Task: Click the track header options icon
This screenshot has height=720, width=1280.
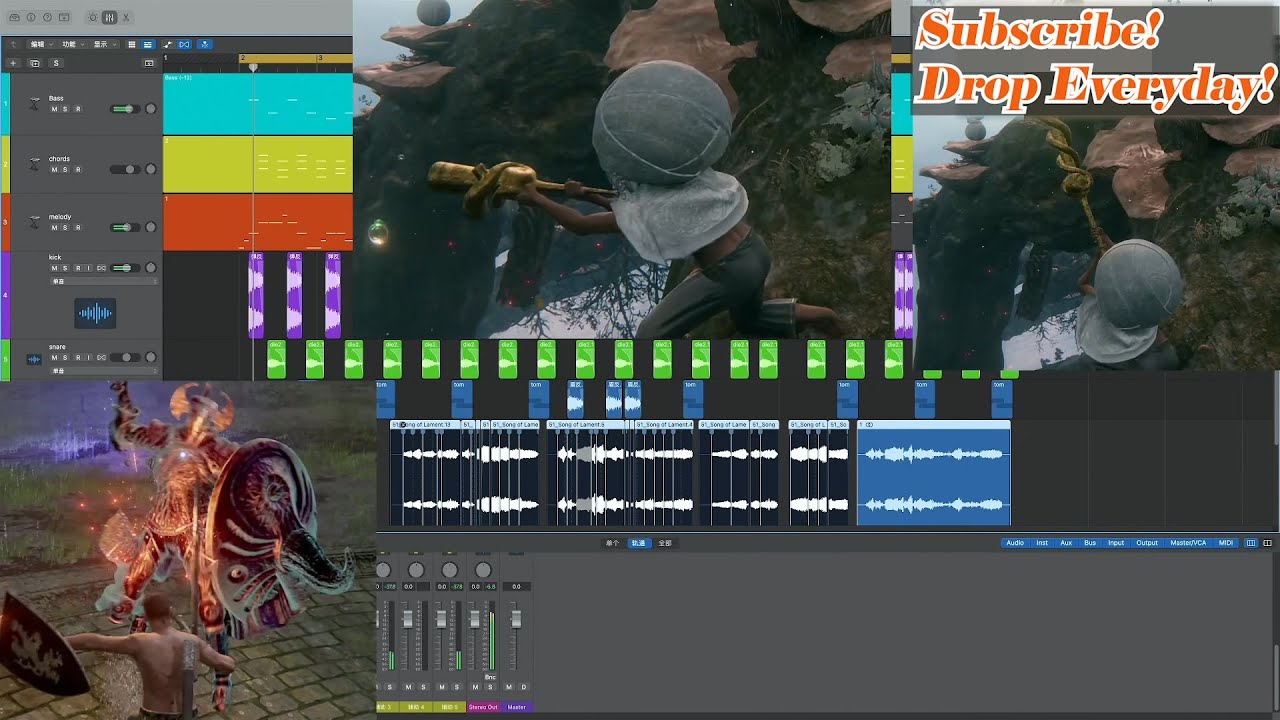Action: [x=149, y=63]
